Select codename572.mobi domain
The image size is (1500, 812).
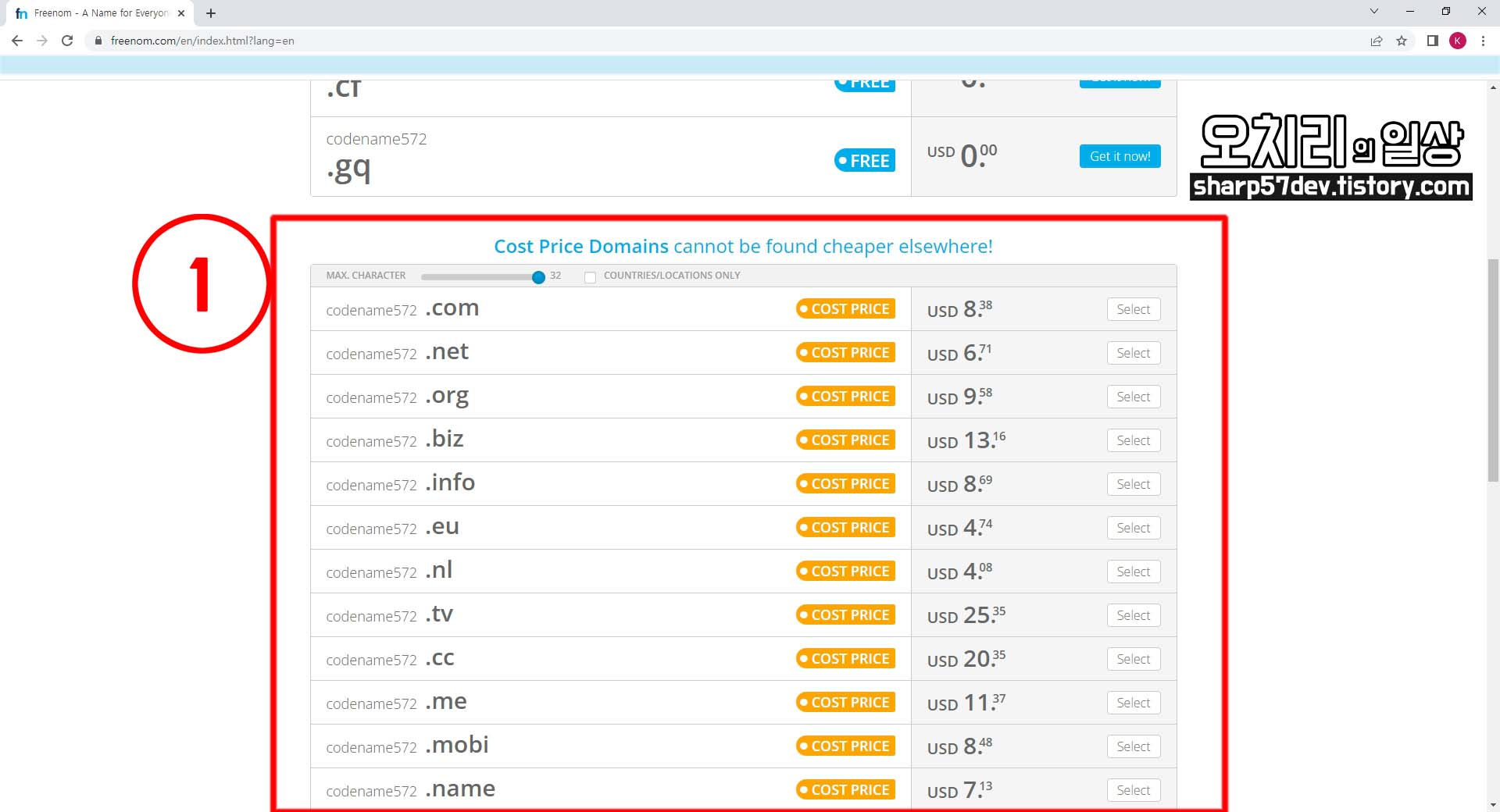1133,746
